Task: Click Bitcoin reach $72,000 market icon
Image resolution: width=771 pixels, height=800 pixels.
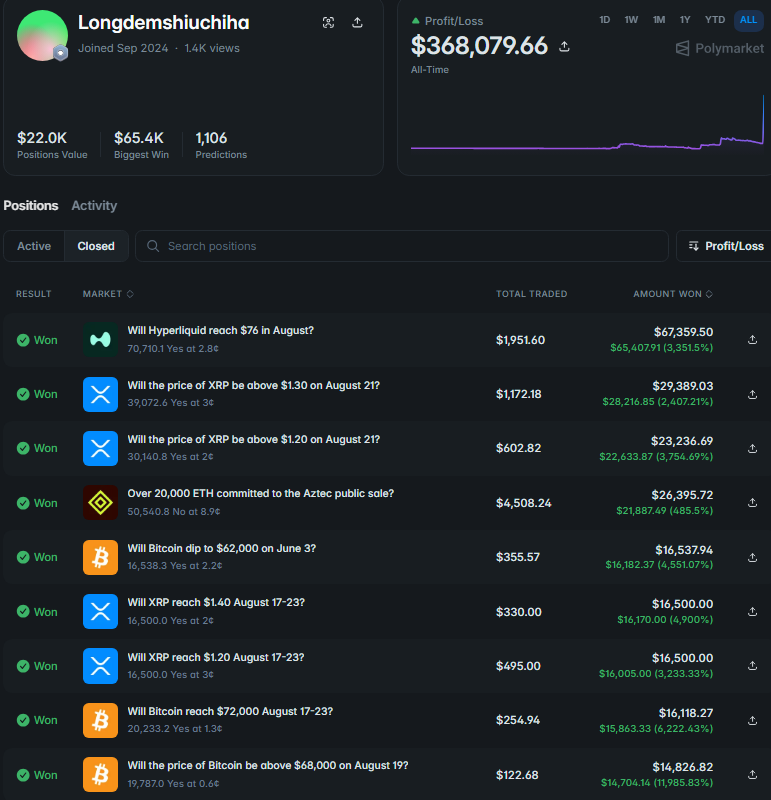Action: 101,720
